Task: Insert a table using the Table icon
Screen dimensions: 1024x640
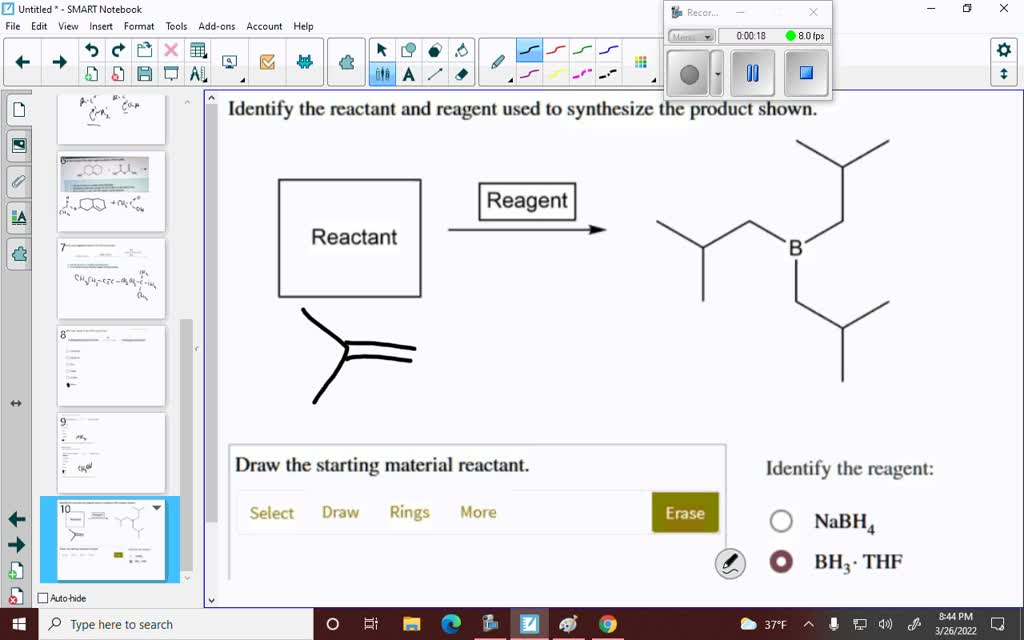Action: click(196, 48)
